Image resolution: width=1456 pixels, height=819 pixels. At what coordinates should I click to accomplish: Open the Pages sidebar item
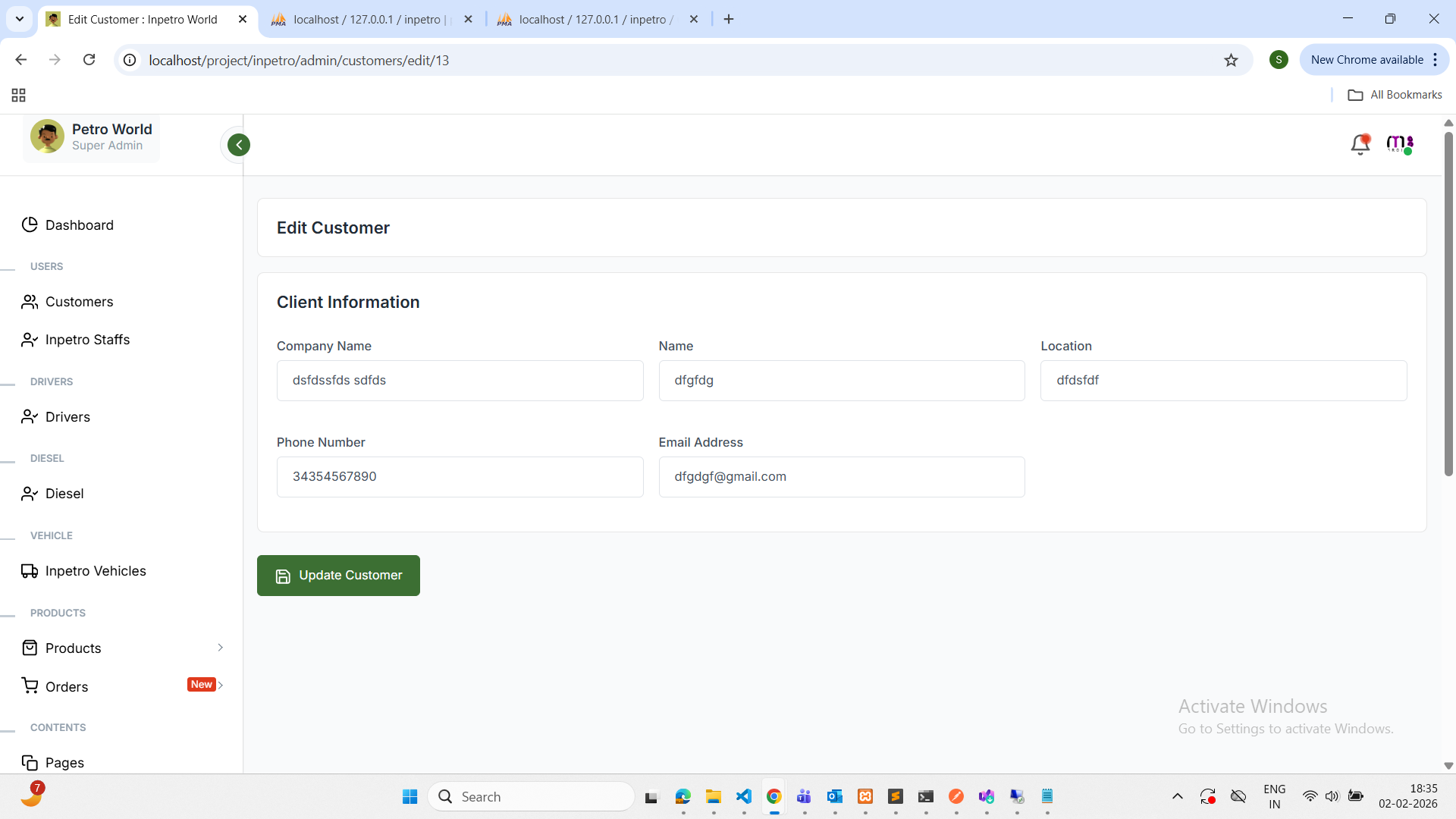64,763
